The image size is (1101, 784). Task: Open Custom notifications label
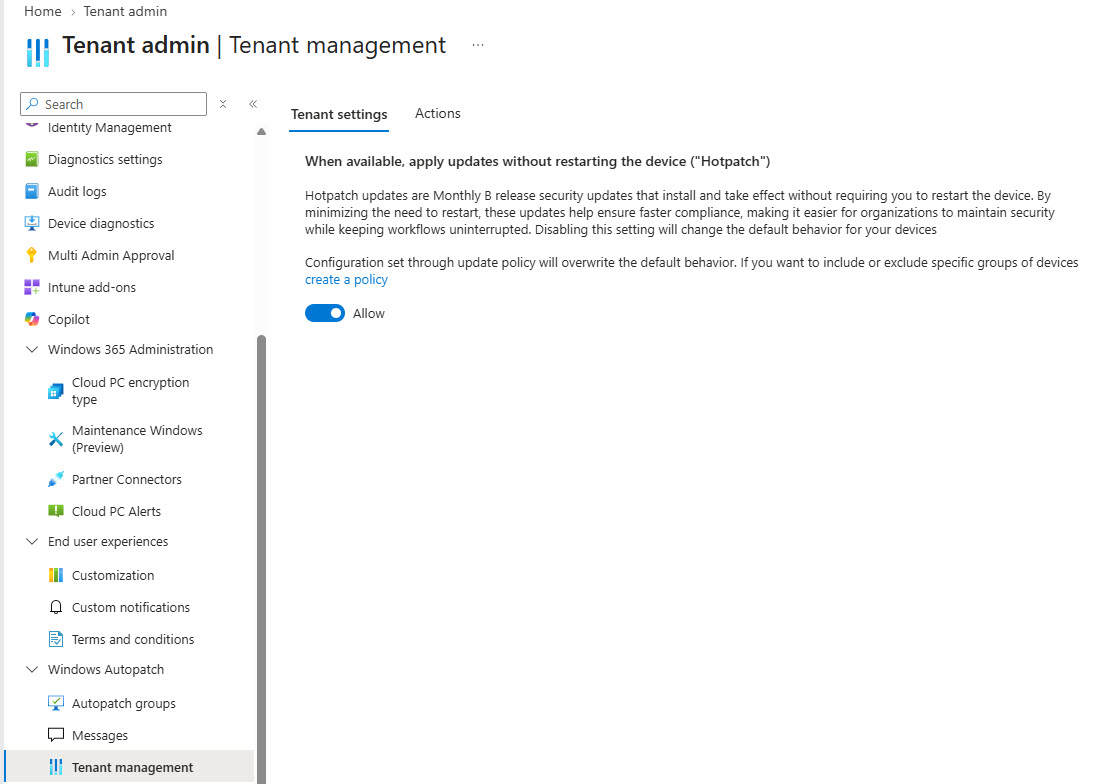coord(131,607)
